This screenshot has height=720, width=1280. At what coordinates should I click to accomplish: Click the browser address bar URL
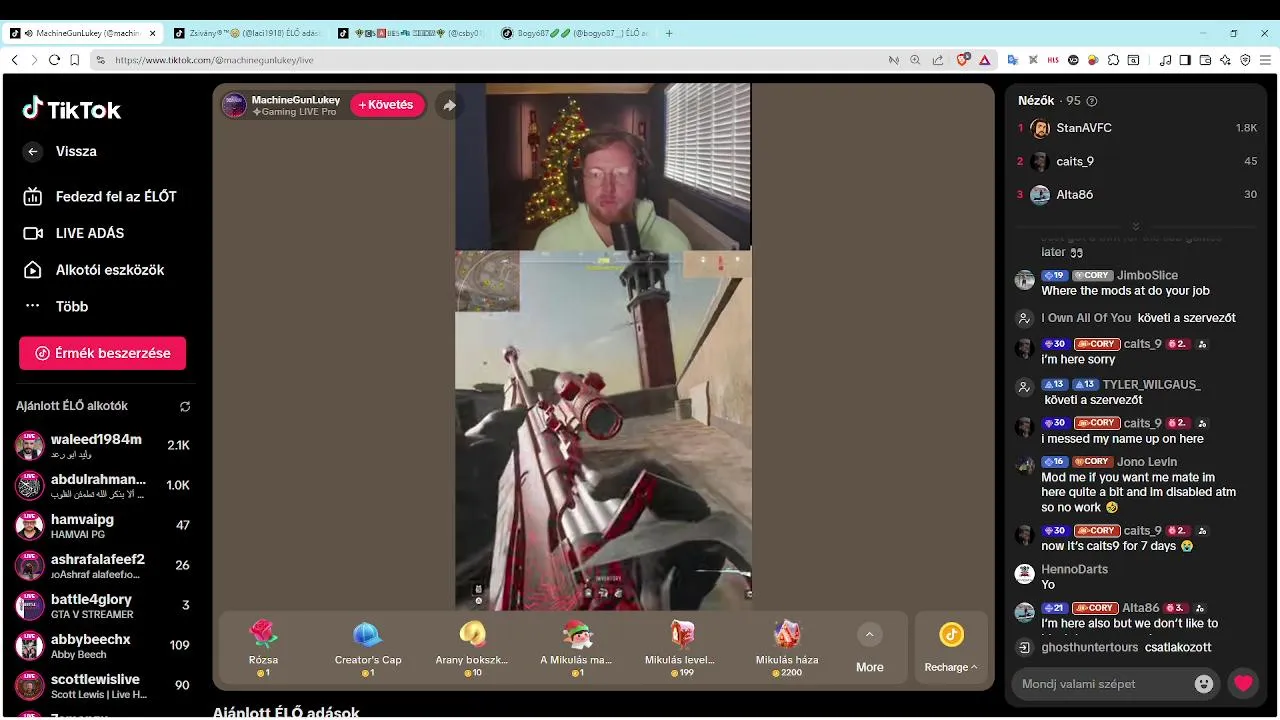(x=214, y=60)
